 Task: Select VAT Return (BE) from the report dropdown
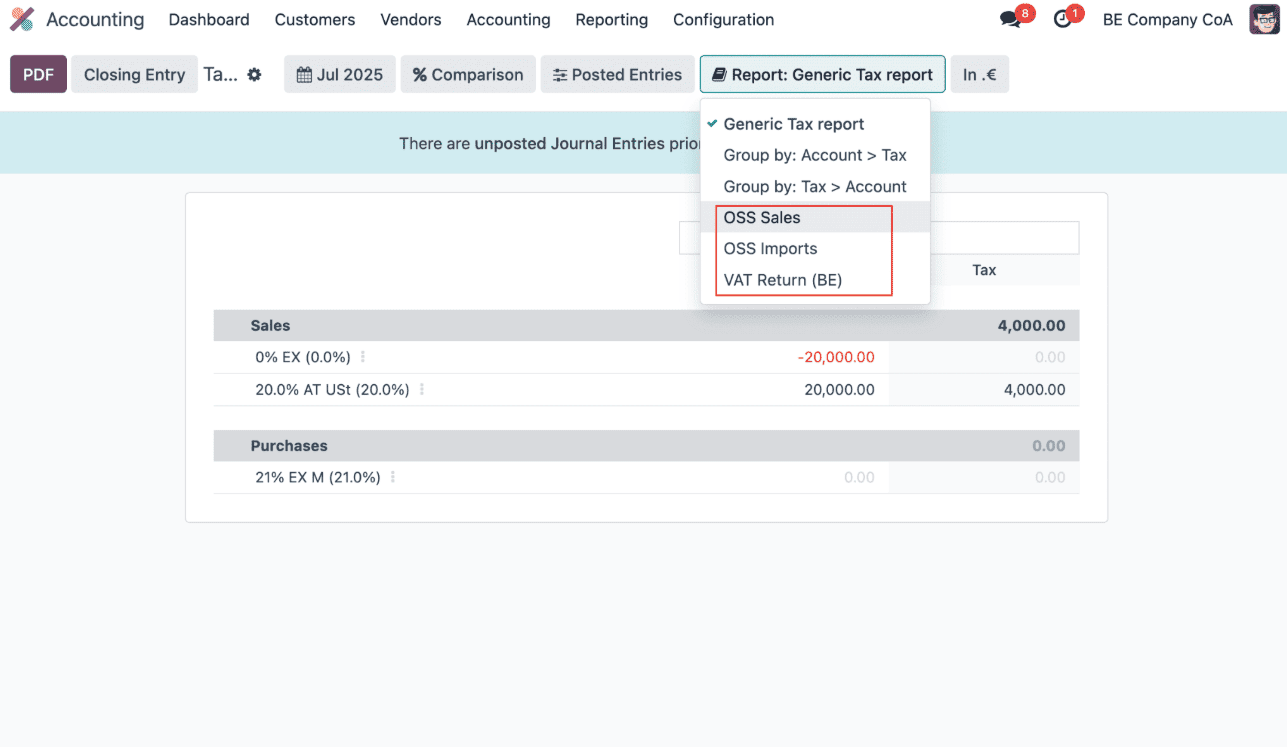click(x=786, y=280)
